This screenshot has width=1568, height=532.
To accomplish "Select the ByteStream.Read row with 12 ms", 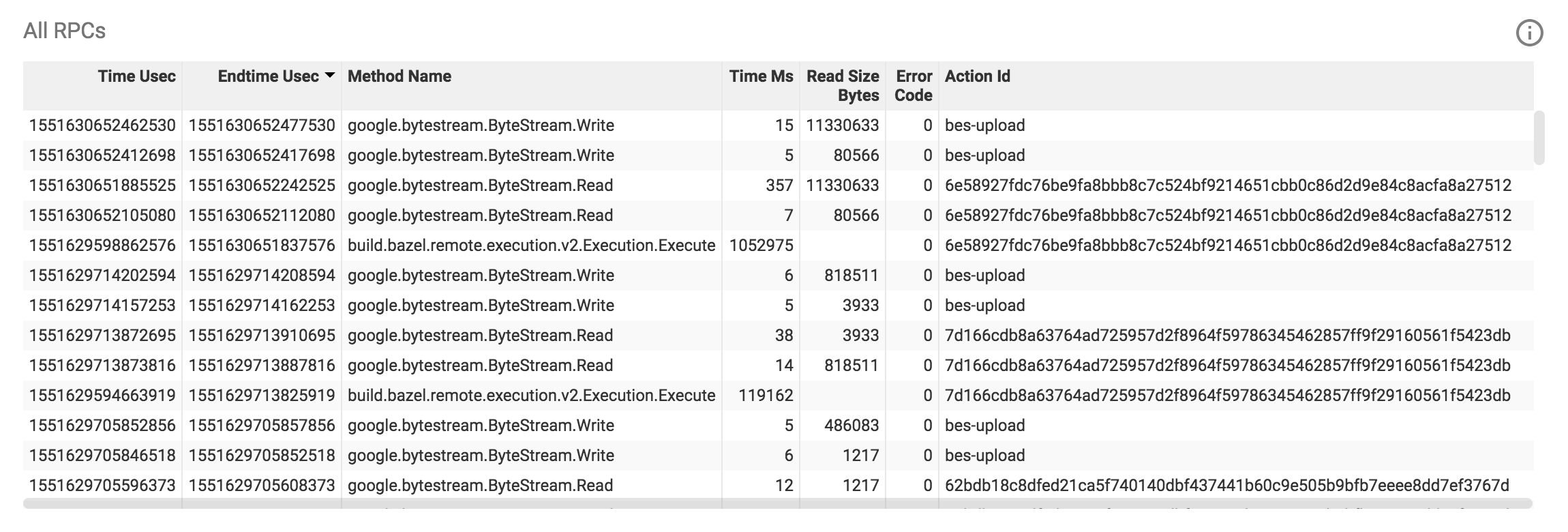I will click(479, 485).
